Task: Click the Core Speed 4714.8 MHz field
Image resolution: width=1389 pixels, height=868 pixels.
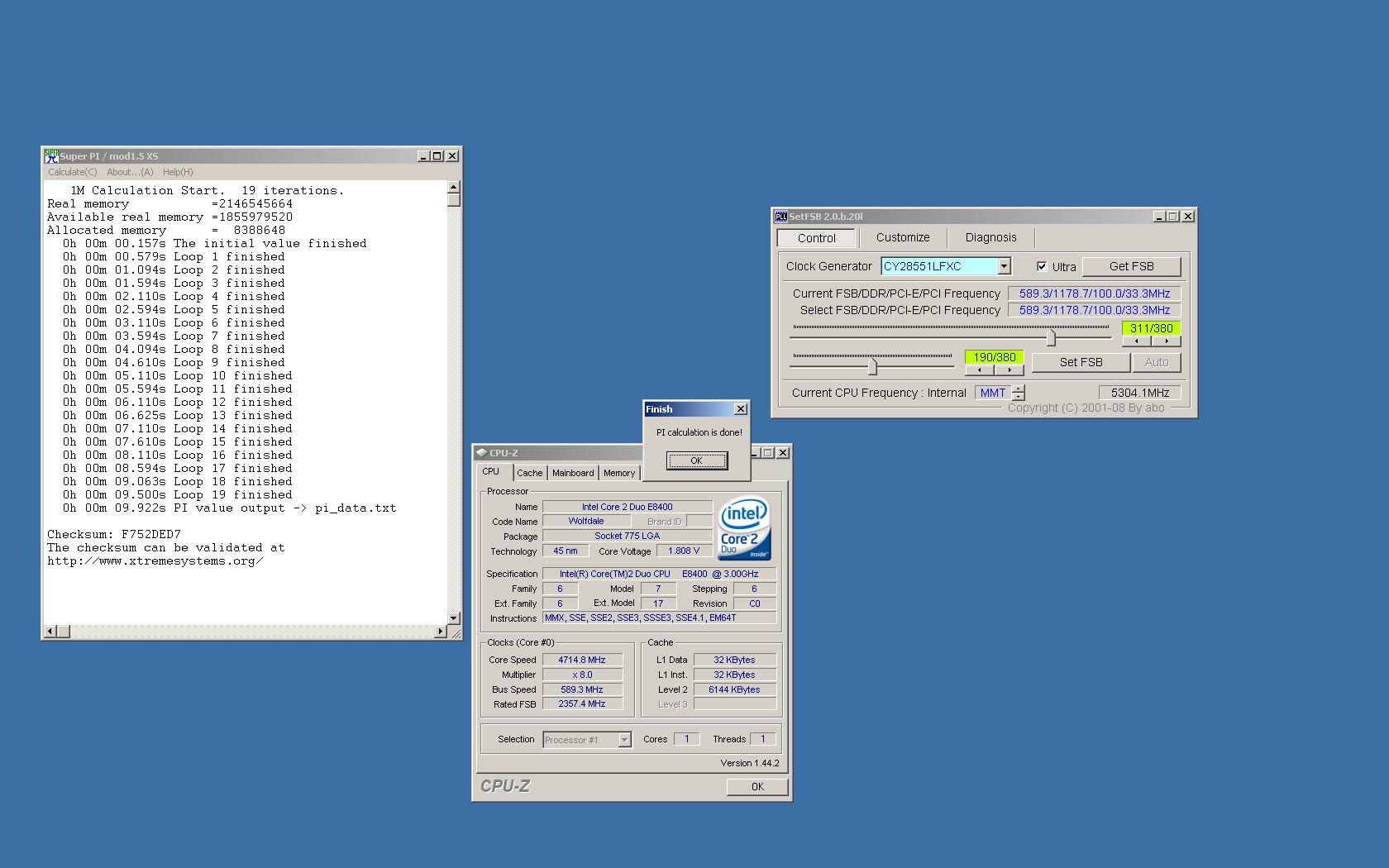Action: [x=582, y=660]
